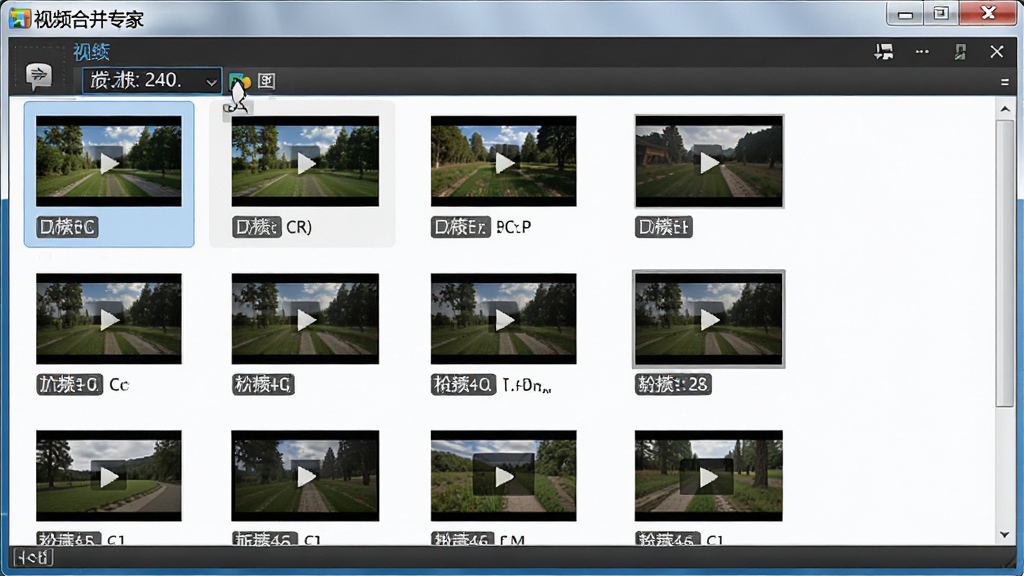Close the 视频合并专家 window
1024x576 pixels.
coord(988,14)
